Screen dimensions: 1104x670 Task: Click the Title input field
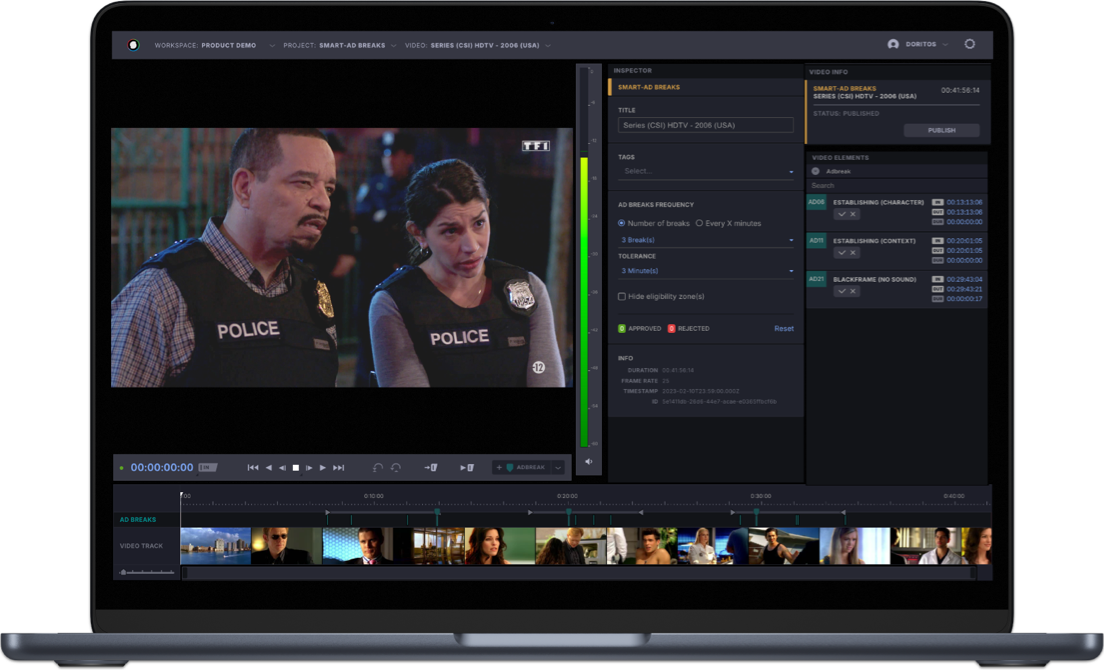coord(705,125)
